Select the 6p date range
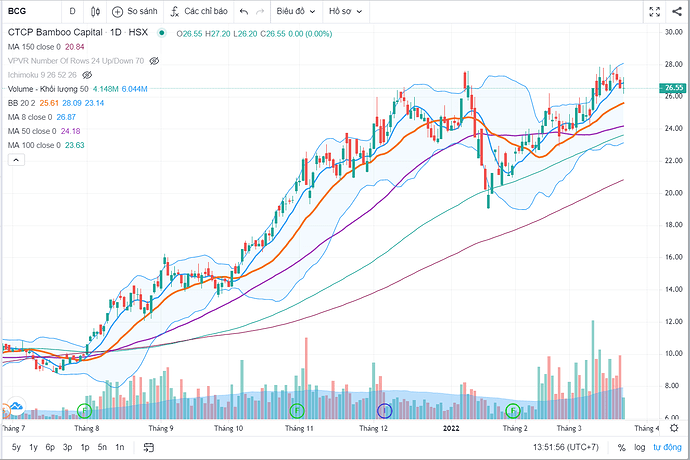The width and height of the screenshot is (690, 460). [x=50, y=446]
